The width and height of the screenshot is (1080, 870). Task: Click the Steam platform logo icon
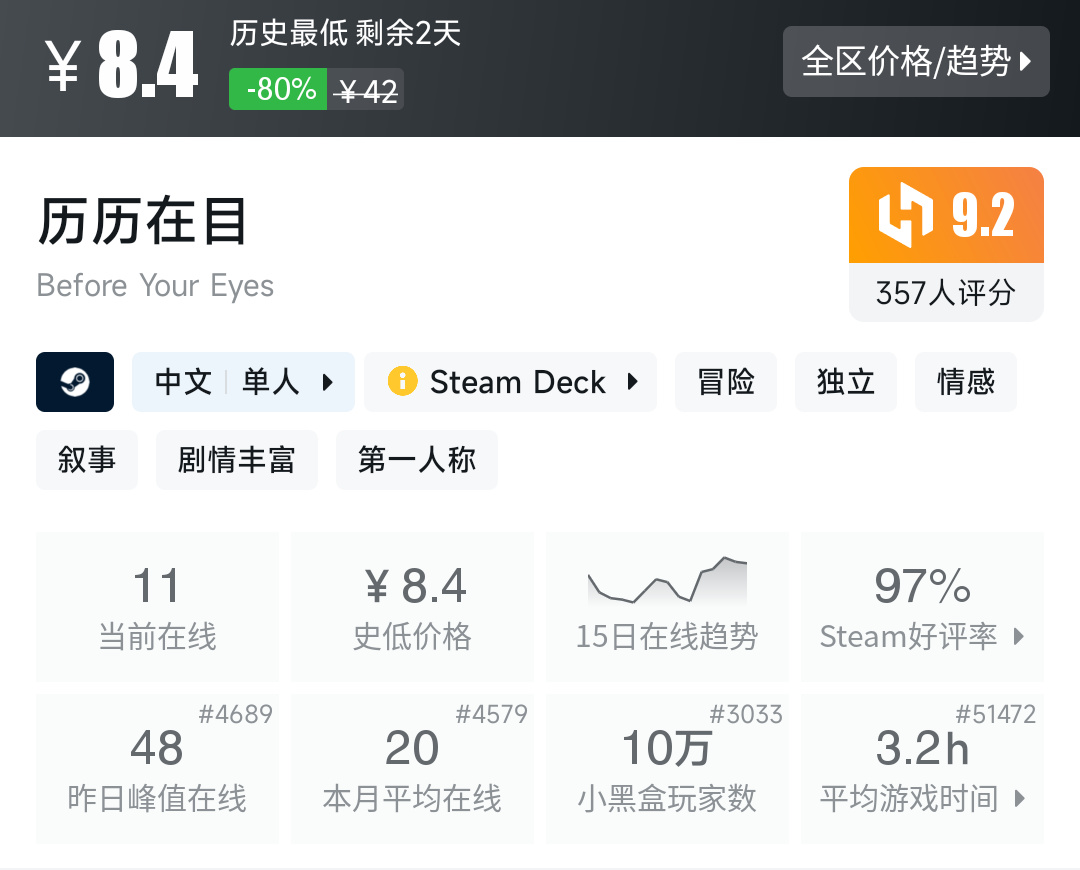click(75, 382)
